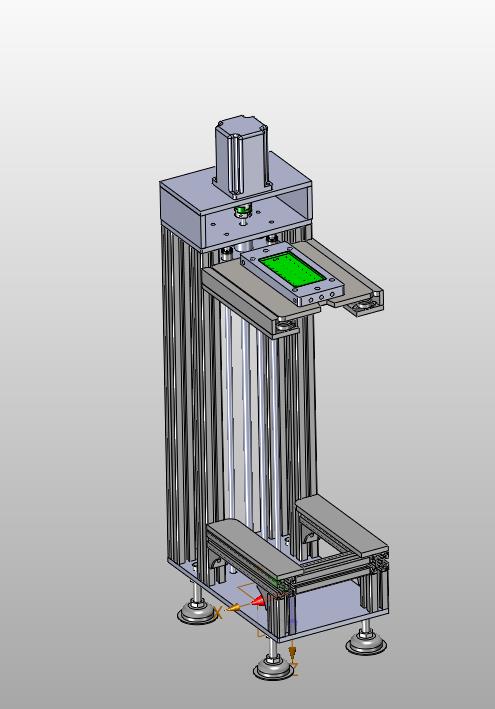Select the left gray rail pad at base
The image size is (495, 709).
pos(255,548)
